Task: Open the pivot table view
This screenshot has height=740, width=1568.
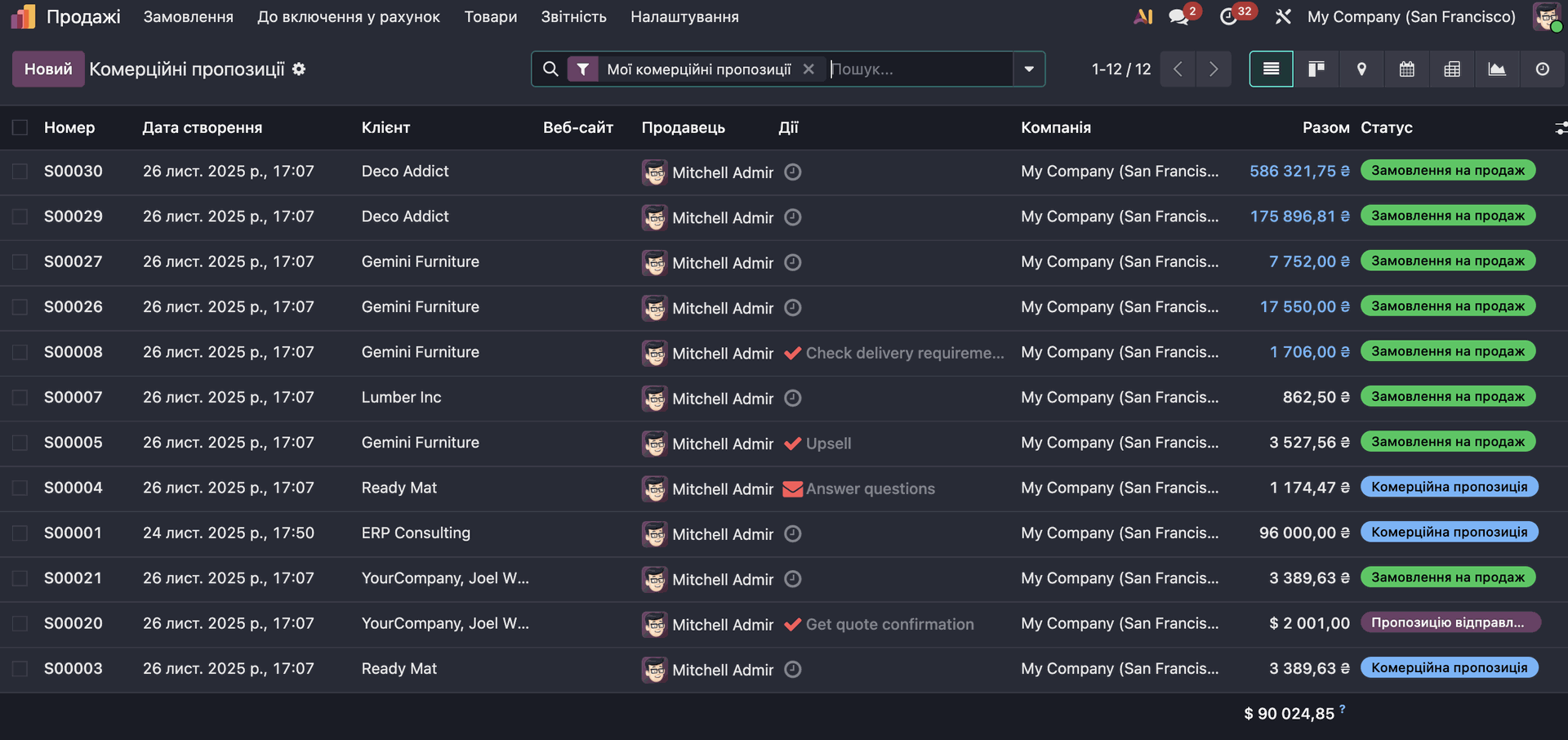Action: (x=1452, y=69)
